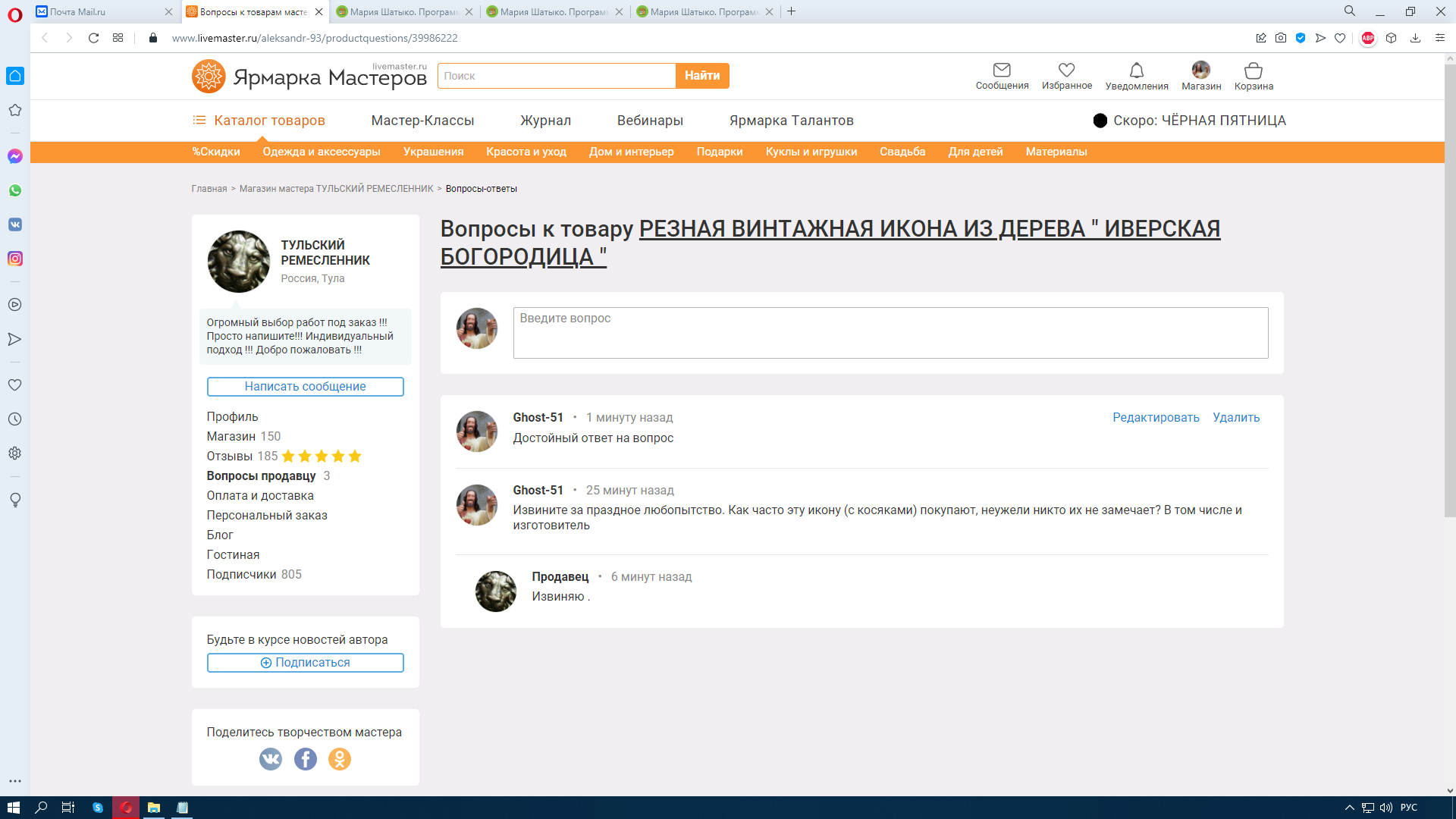The width and height of the screenshot is (1456, 819).
Task: Open Уведомления bell icon
Action: pos(1137,70)
